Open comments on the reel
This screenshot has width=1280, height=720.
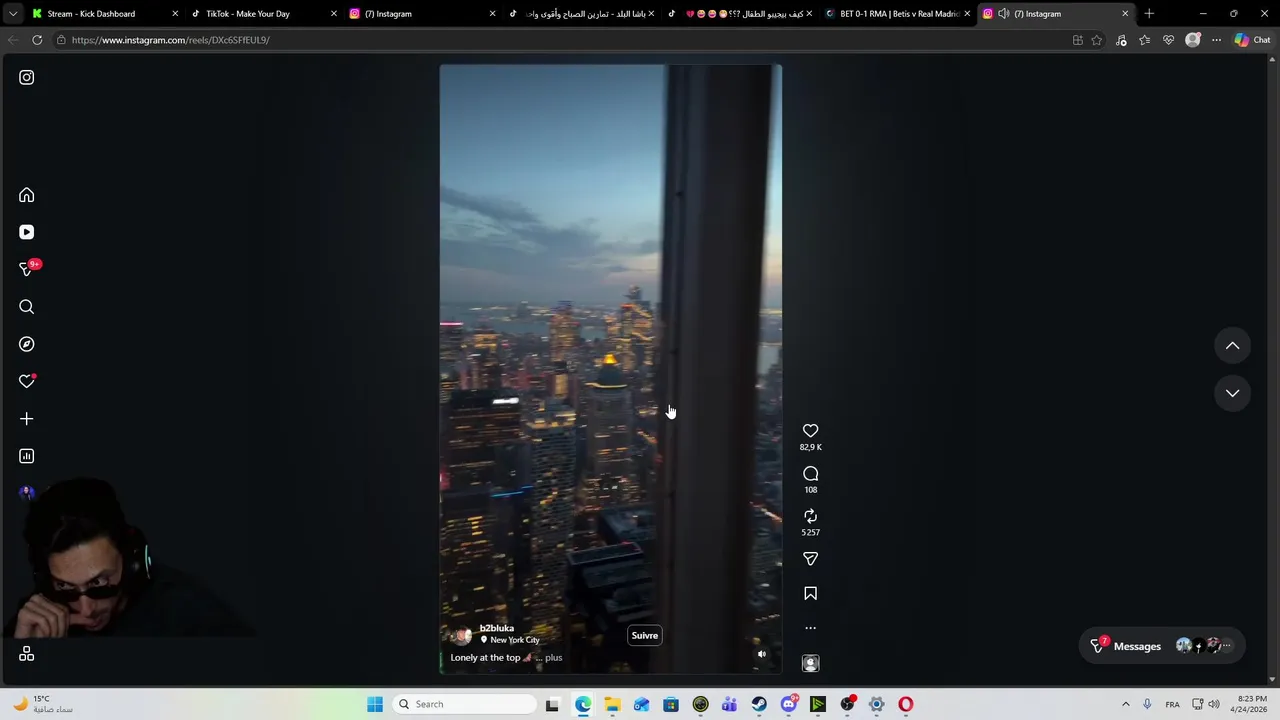pyautogui.click(x=811, y=474)
